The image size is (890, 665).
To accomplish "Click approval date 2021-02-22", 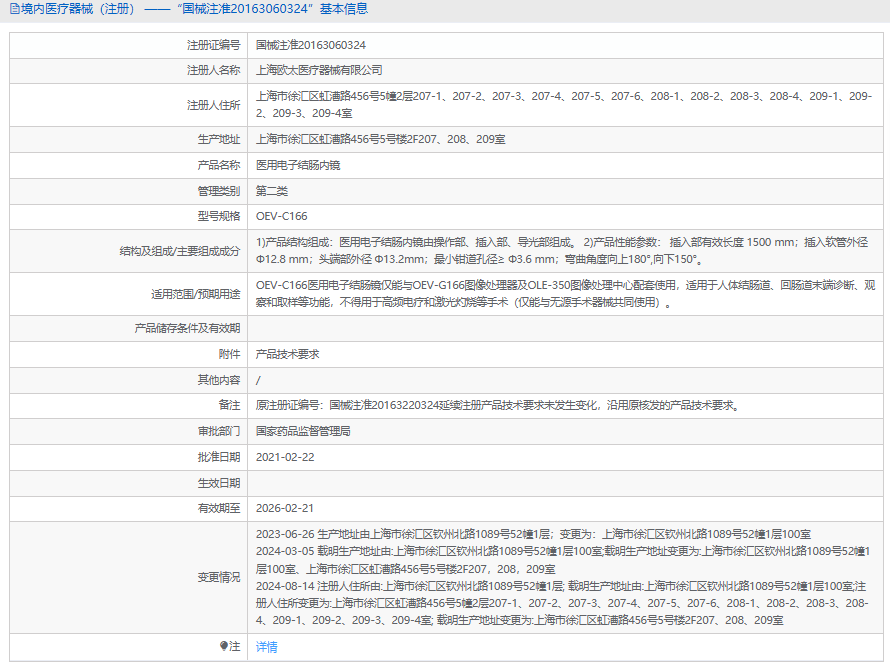I will click(x=285, y=457).
